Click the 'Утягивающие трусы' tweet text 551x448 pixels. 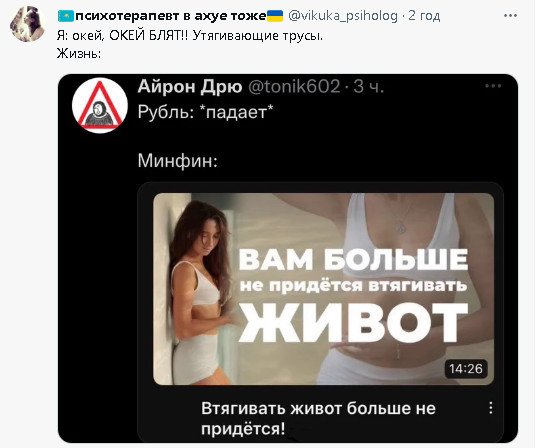(257, 35)
